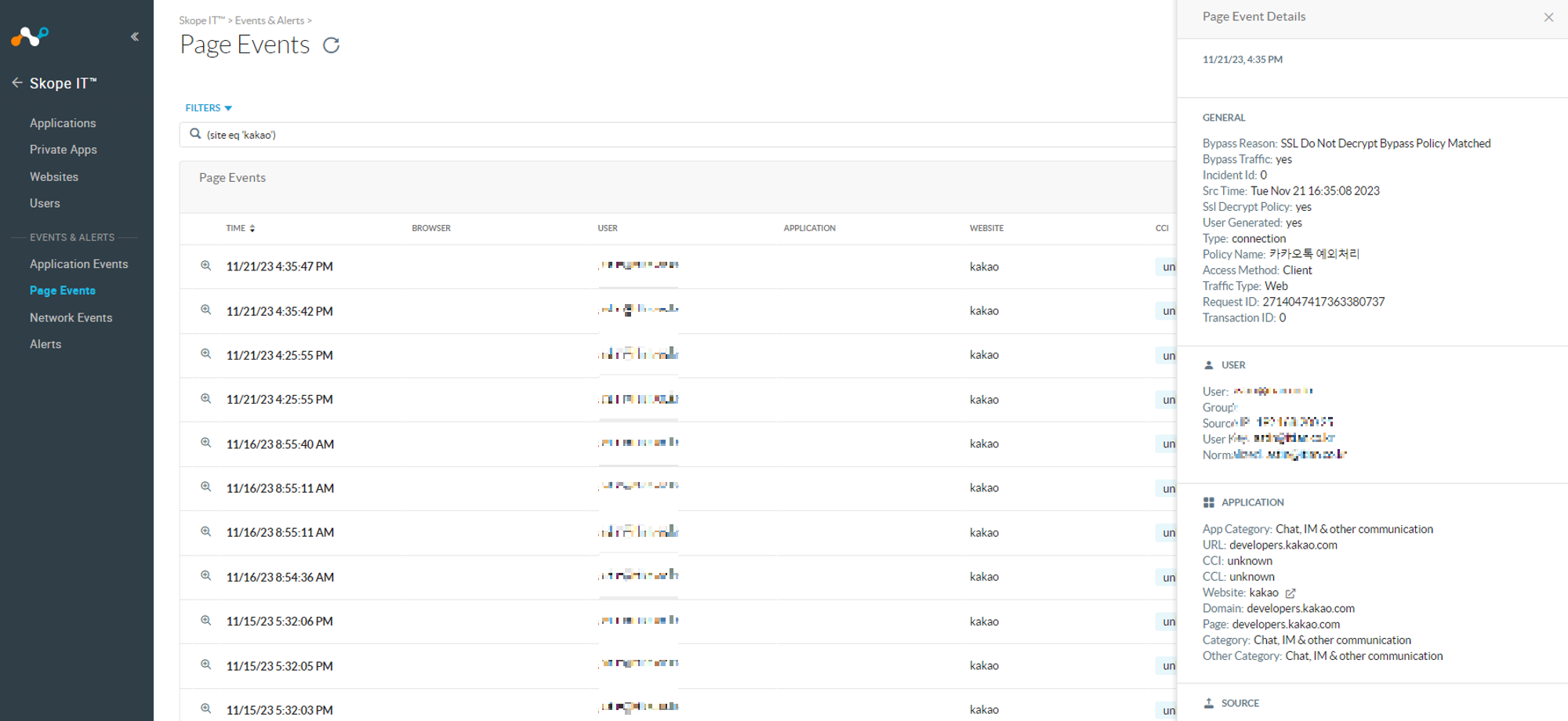The height and width of the screenshot is (721, 1568).
Task: Click the WEBSITE column header
Action: tap(986, 228)
